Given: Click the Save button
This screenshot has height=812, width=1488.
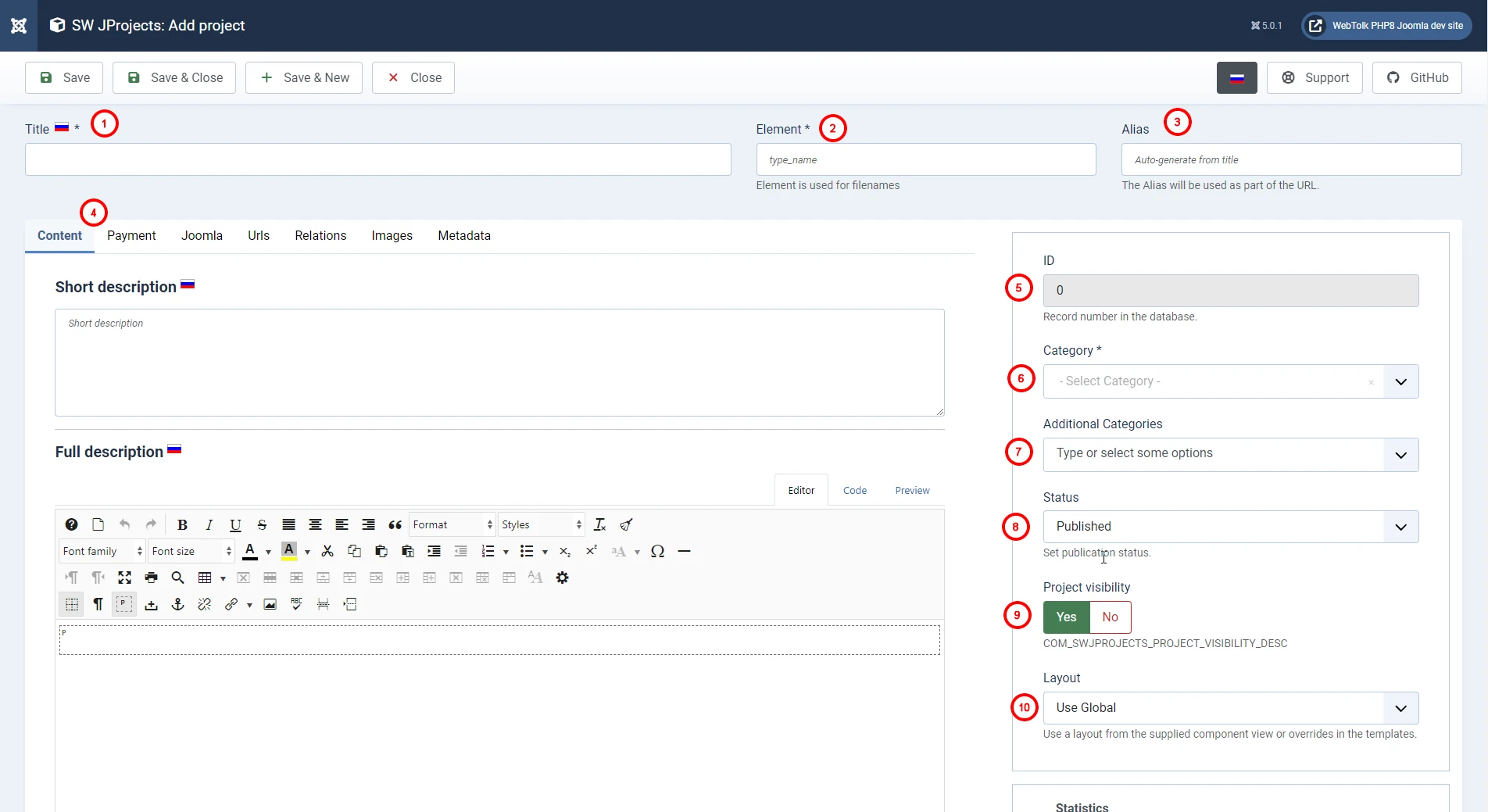Looking at the screenshot, I should tap(64, 77).
